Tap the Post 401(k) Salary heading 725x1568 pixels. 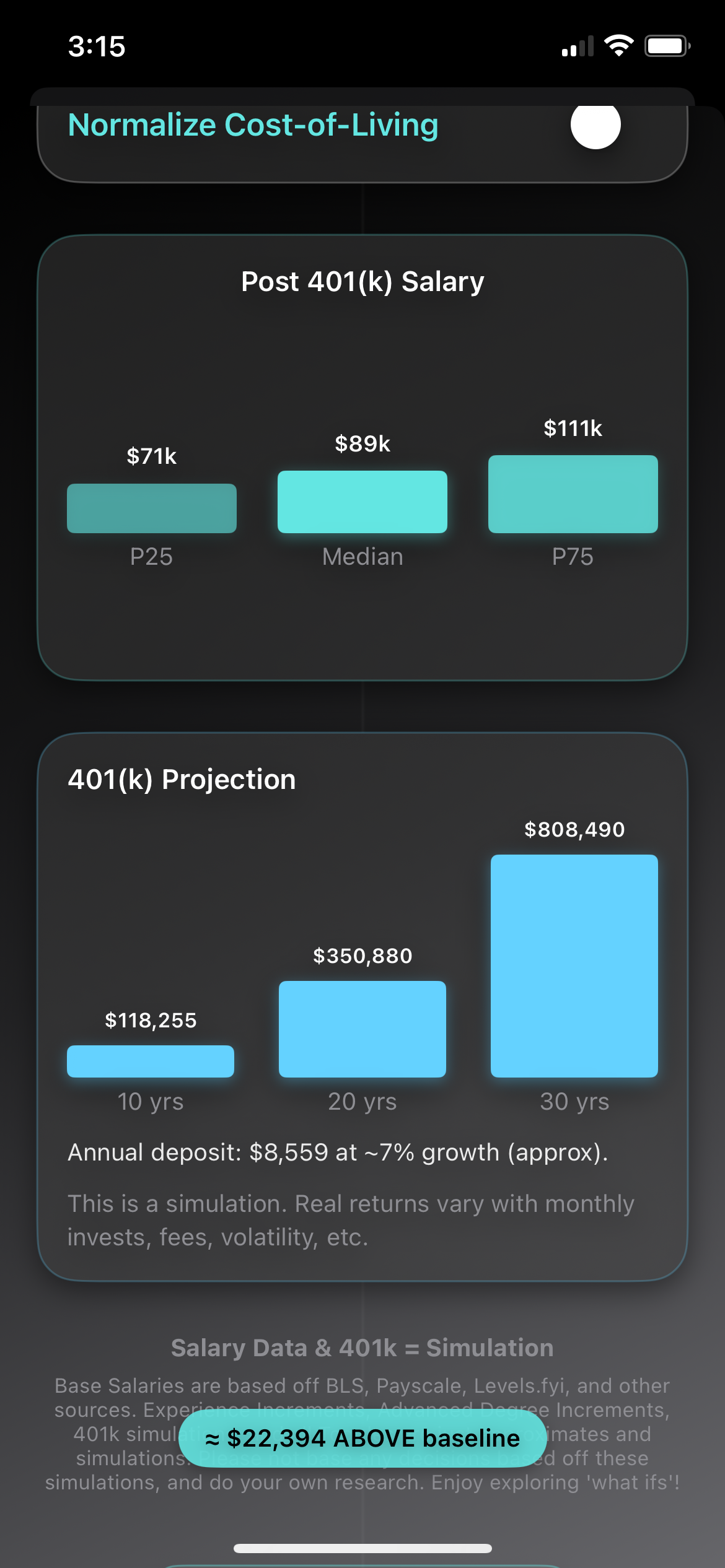(x=362, y=282)
